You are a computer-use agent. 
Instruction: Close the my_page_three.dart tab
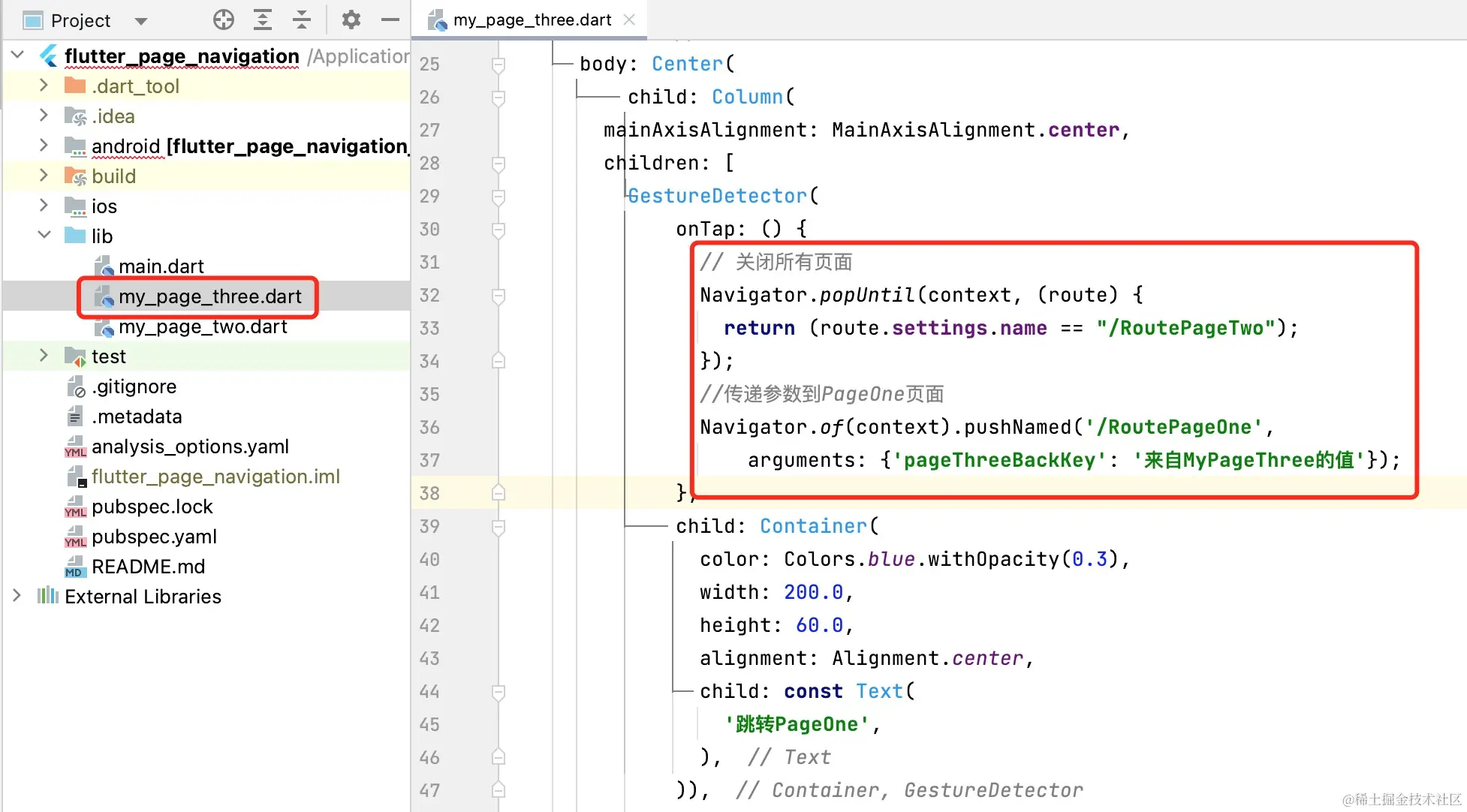(629, 20)
